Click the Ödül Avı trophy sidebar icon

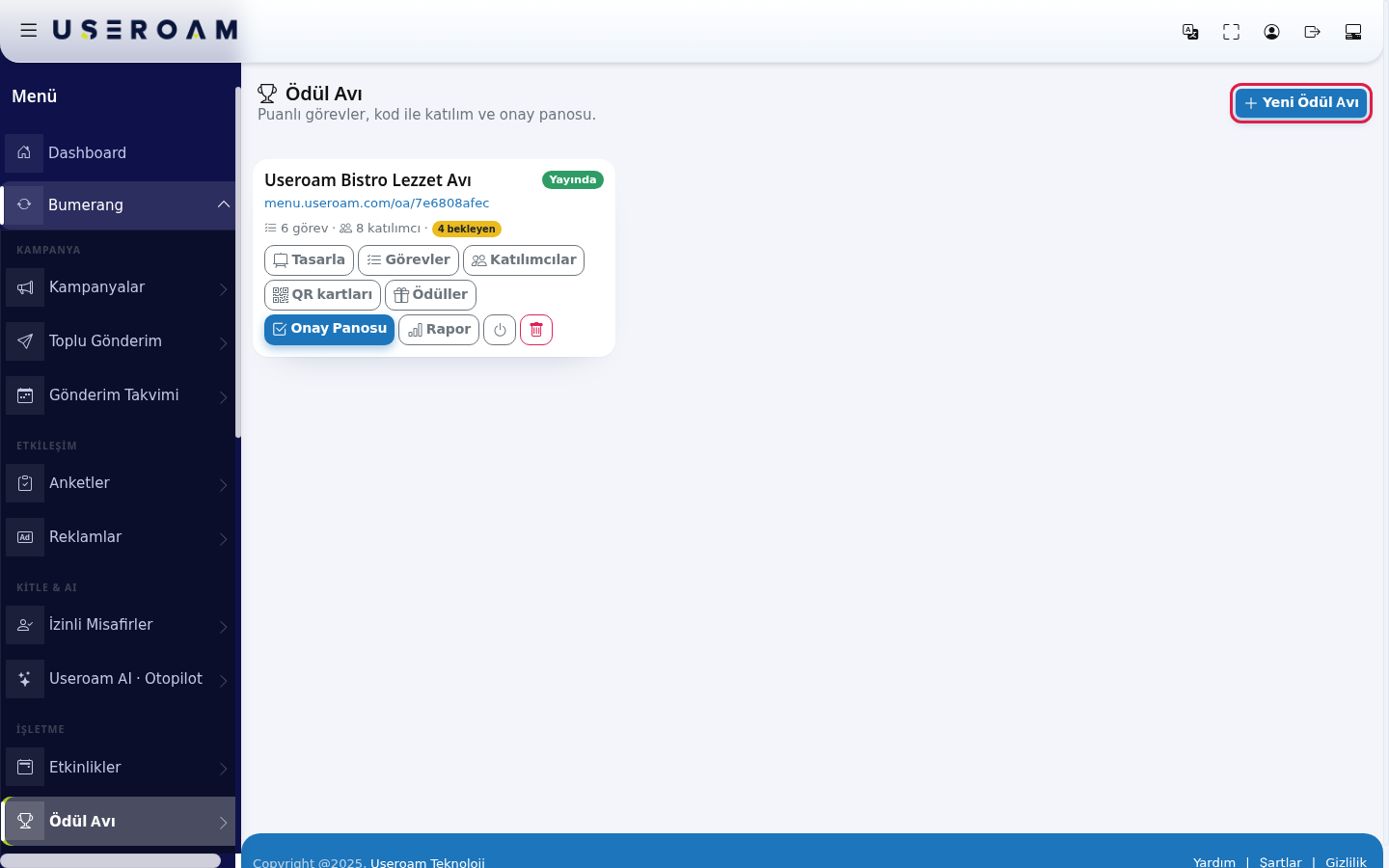[x=25, y=821]
